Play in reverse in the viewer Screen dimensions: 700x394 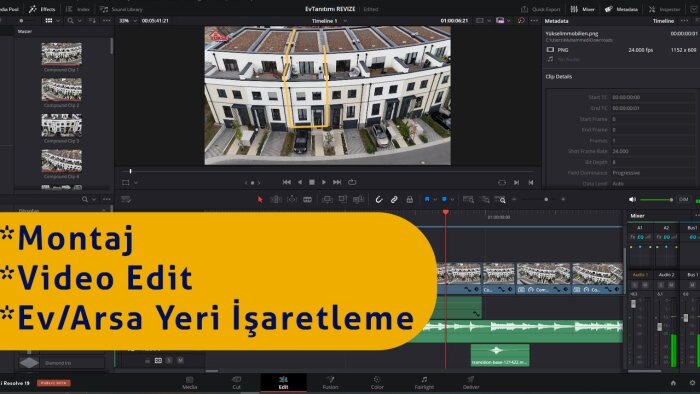(x=300, y=182)
